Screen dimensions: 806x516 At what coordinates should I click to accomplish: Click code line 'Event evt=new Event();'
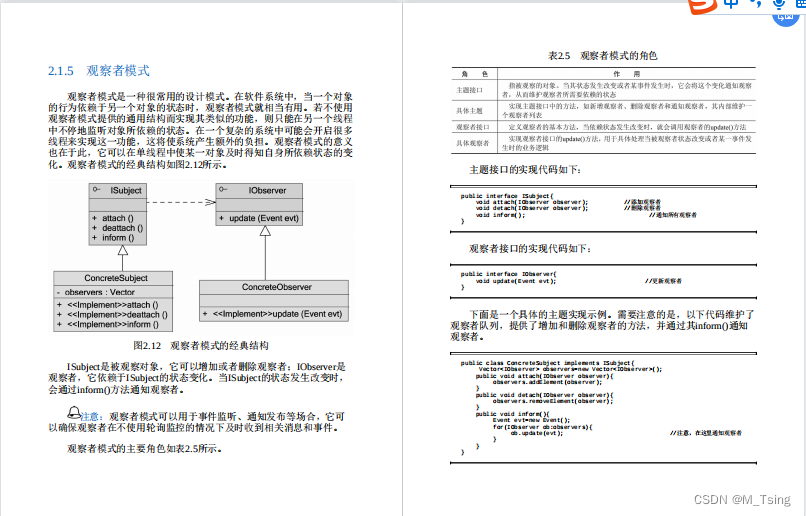[x=532, y=420]
